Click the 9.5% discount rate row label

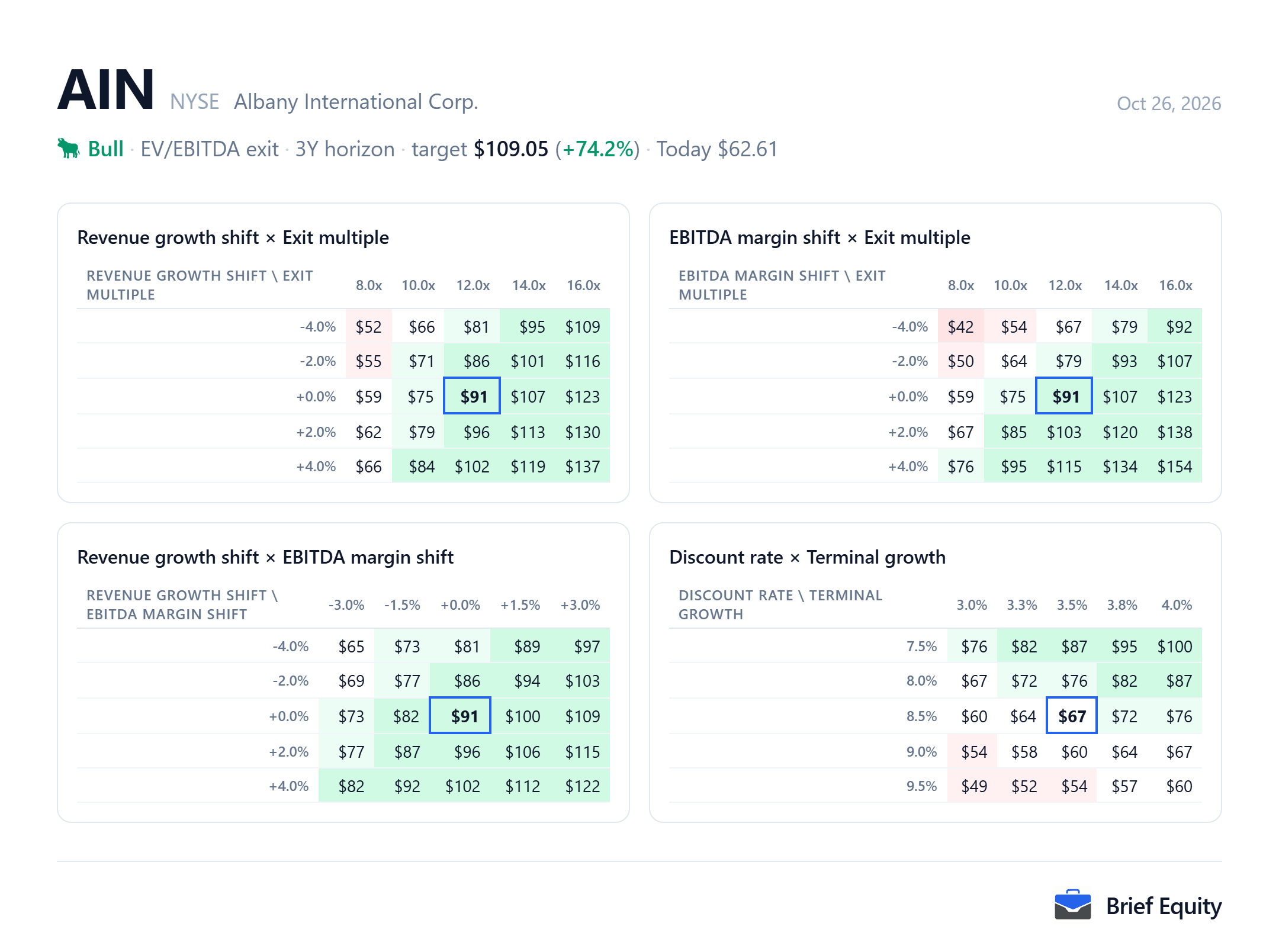point(921,786)
